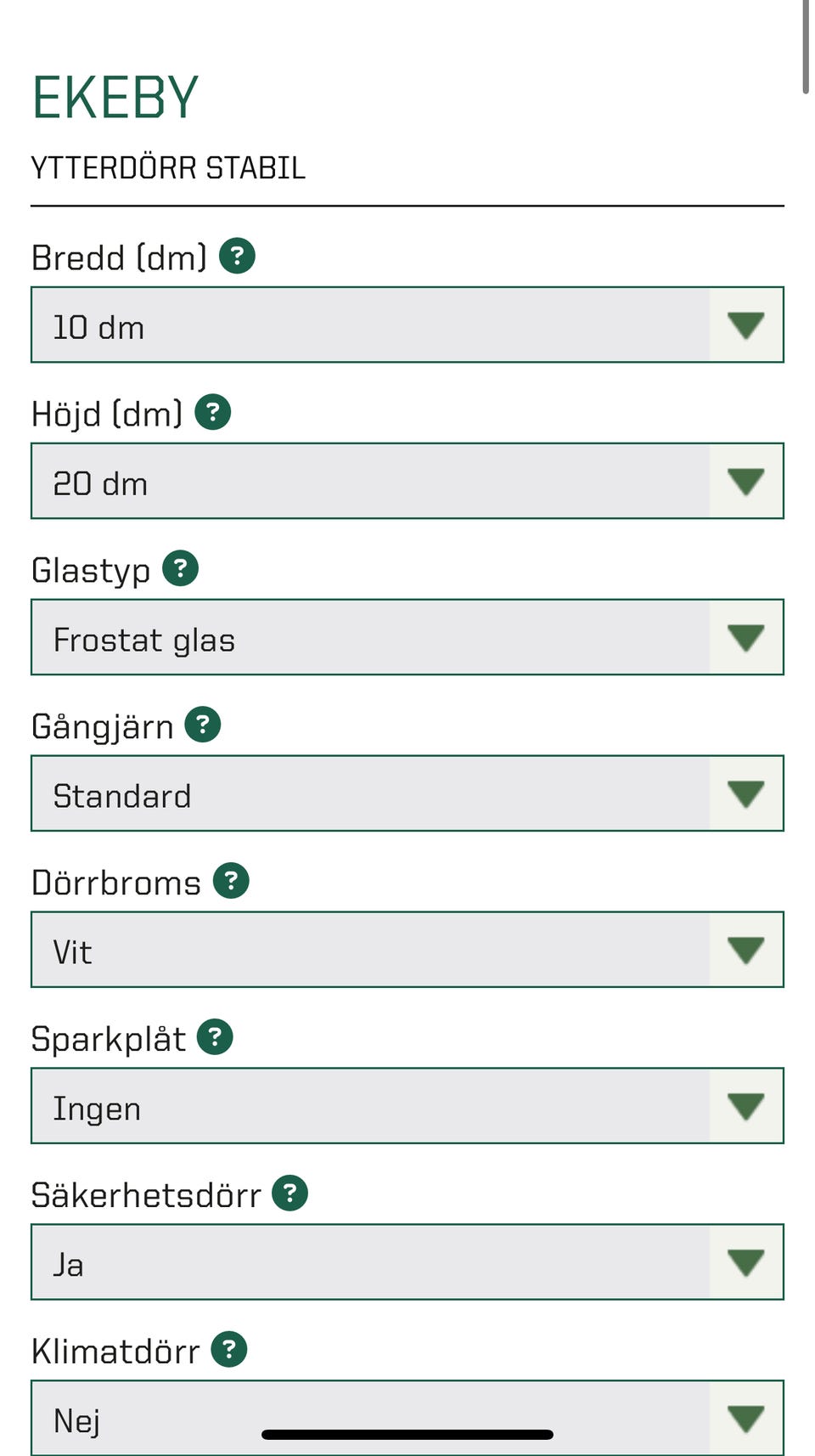Open Dörrbroms help question mark

(x=231, y=881)
